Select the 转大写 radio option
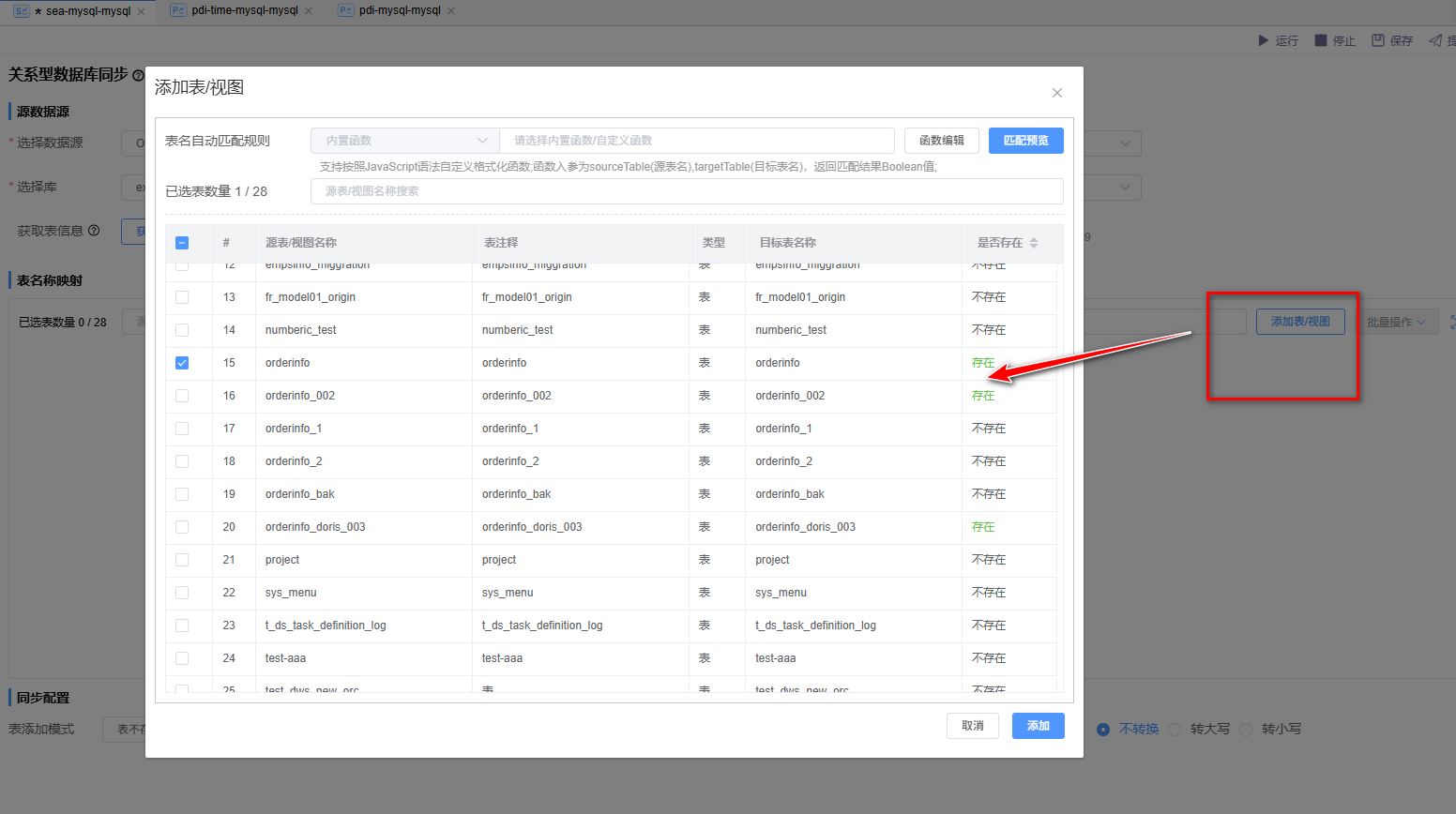Screen dimensions: 1456x814 [x=1175, y=730]
